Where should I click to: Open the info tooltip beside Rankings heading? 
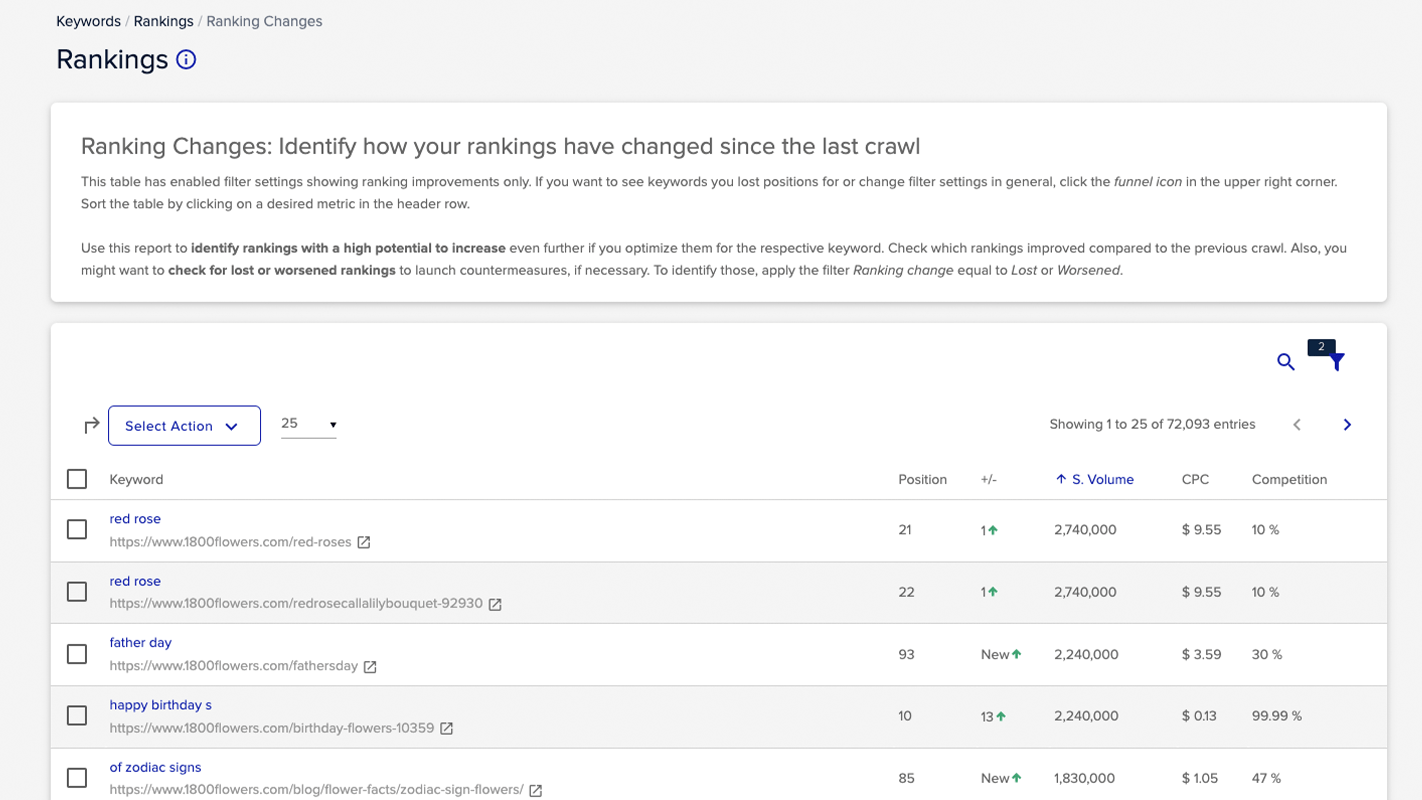pyautogui.click(x=187, y=60)
